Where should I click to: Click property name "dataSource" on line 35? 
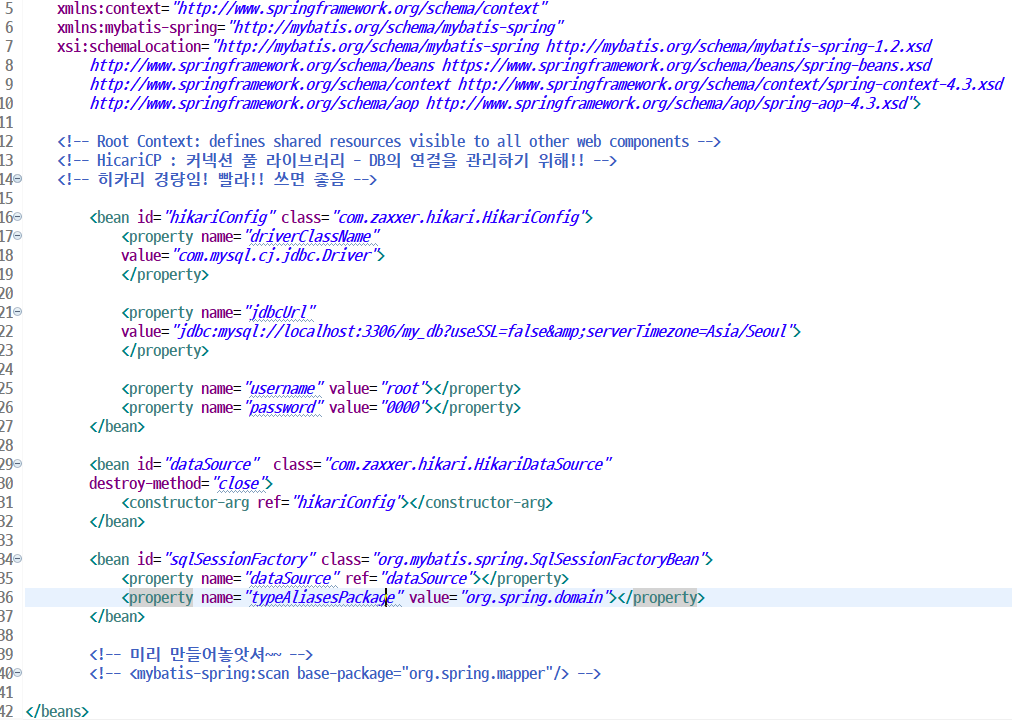292,579
